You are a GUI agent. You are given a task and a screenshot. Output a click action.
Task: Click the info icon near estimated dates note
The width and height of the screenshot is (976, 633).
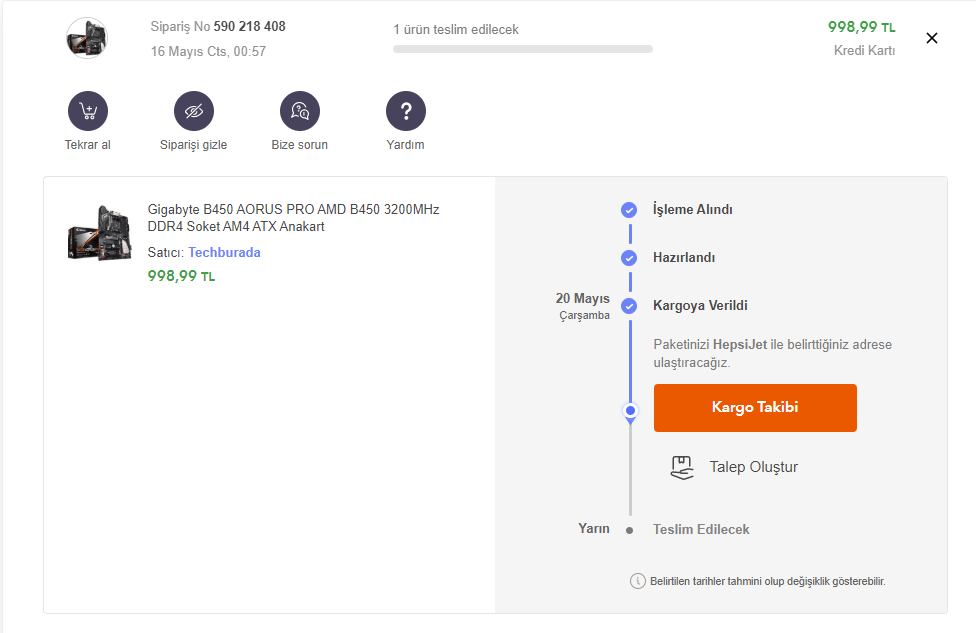coord(637,581)
